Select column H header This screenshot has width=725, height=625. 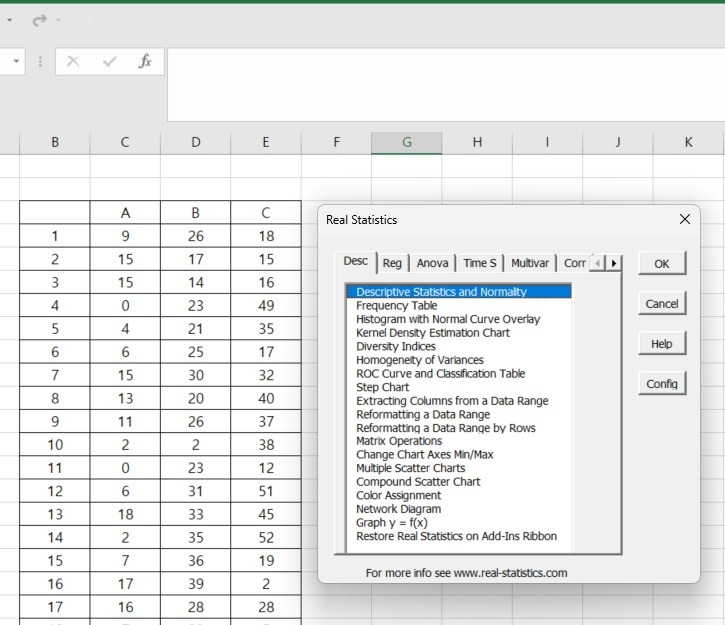477,142
